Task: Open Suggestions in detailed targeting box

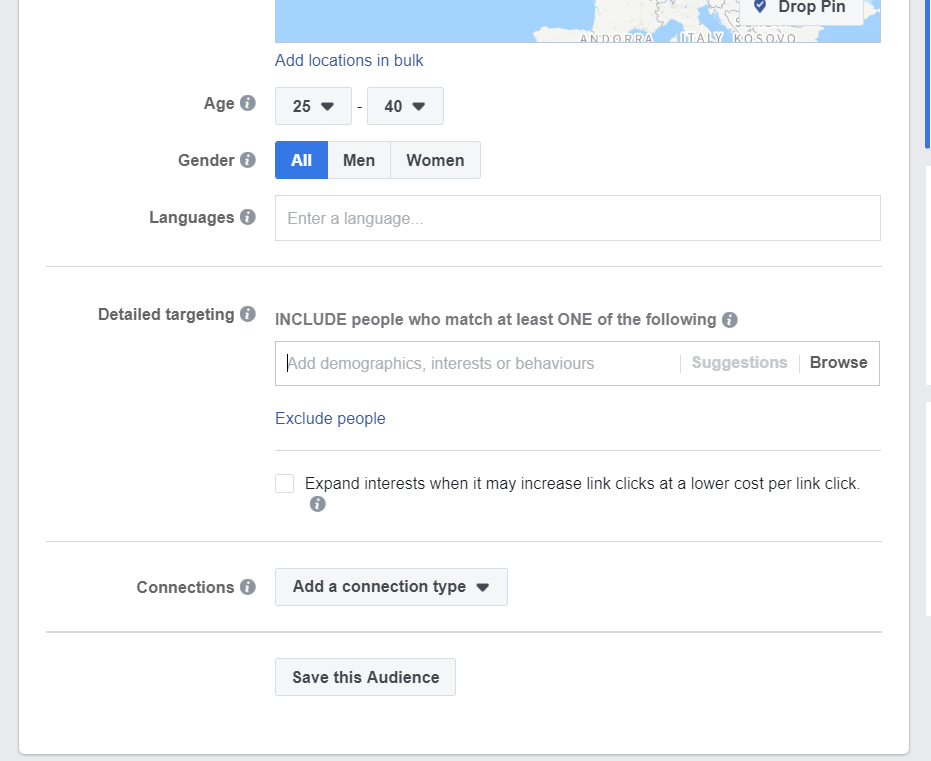Action: (739, 363)
